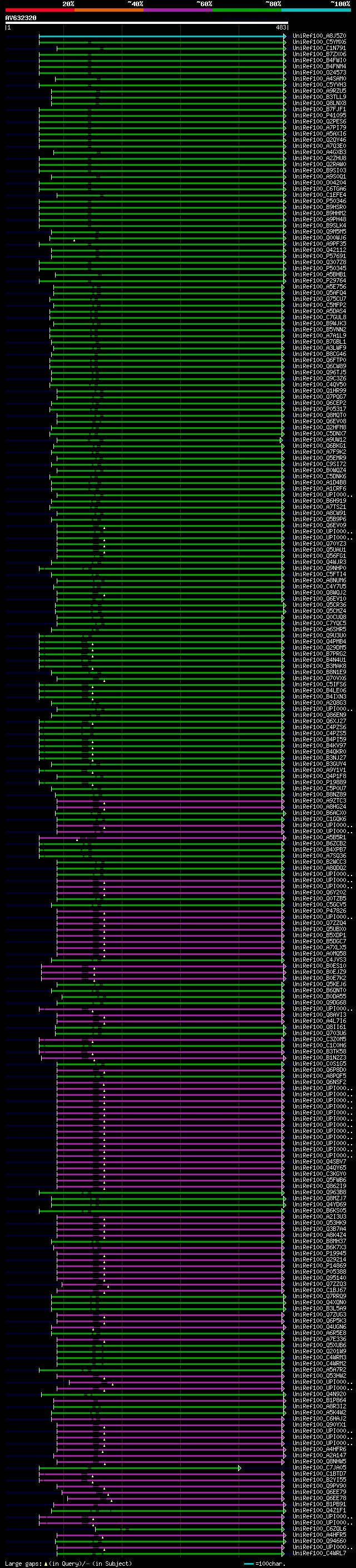The height and width of the screenshot is (1568, 356).
Task: Select hit label UniRef100_B4FWI0
Action: click(319, 60)
